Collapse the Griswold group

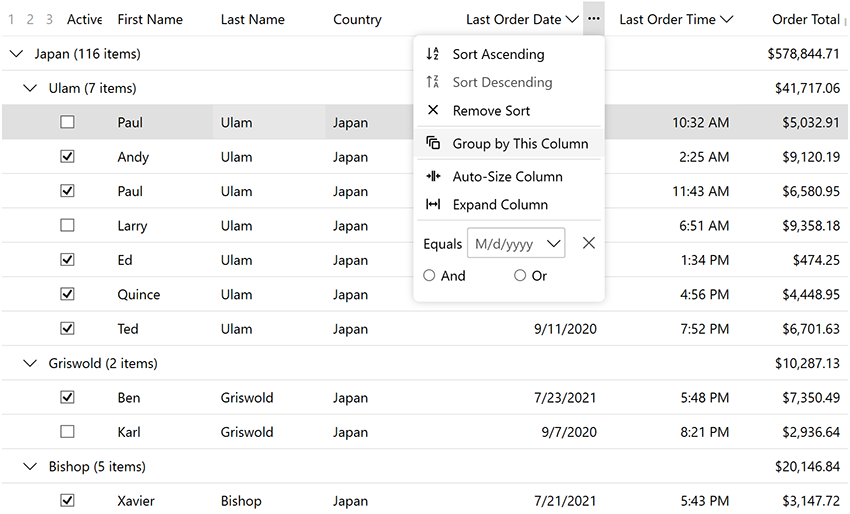coord(30,364)
